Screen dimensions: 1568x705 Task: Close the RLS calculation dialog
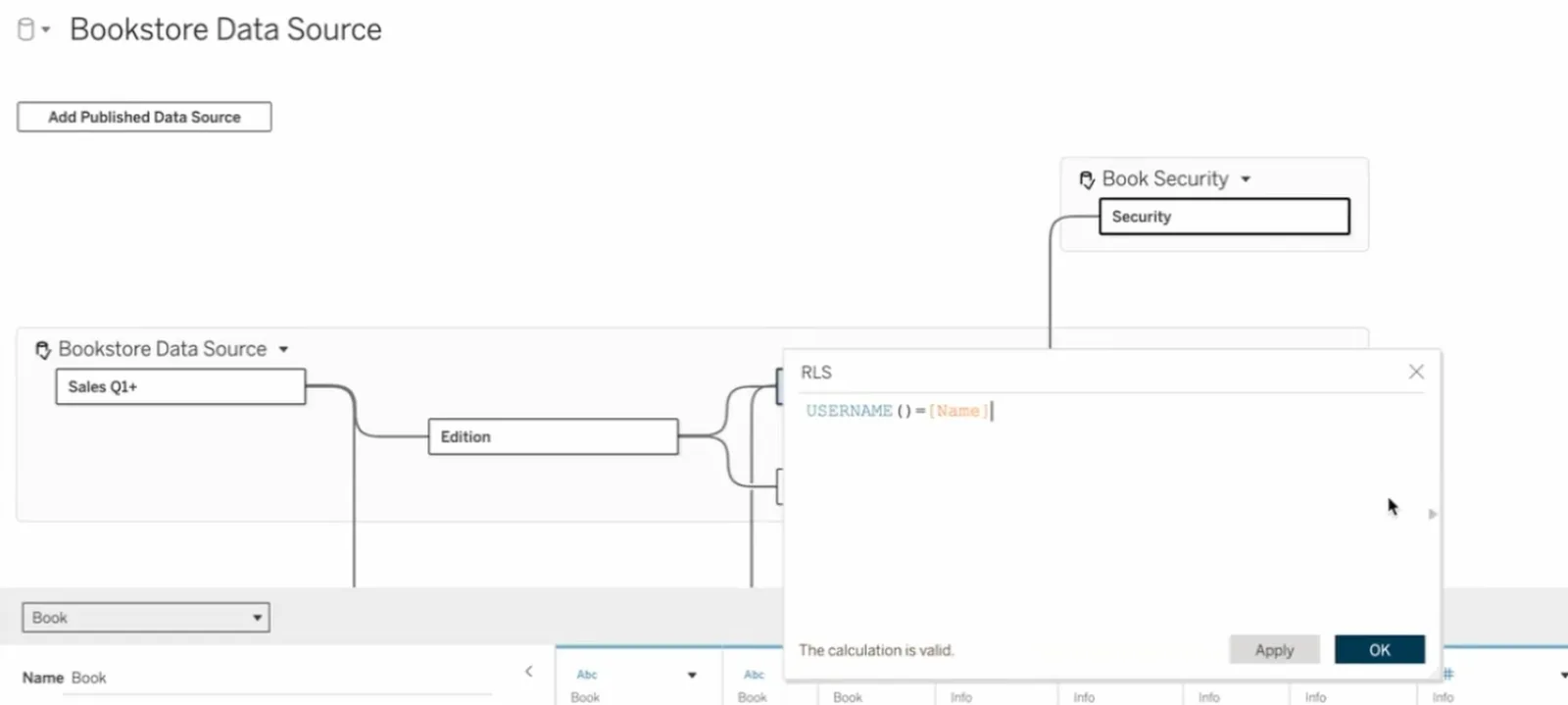point(1416,372)
